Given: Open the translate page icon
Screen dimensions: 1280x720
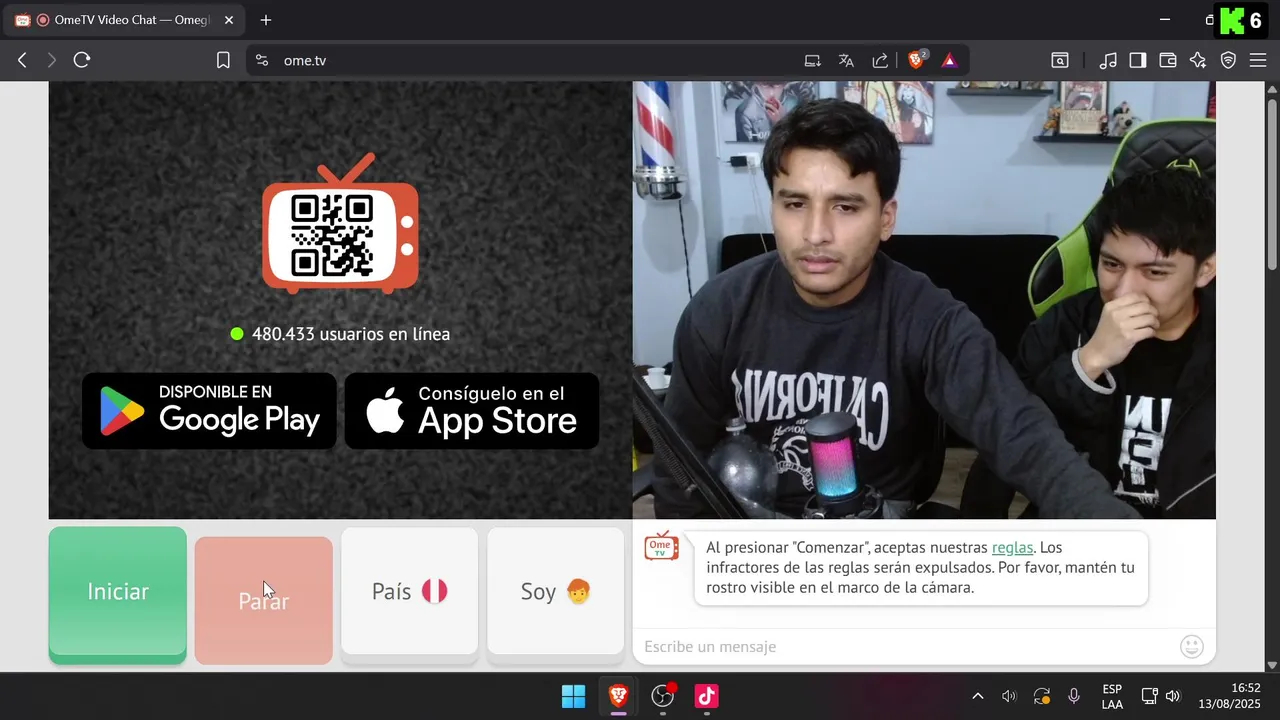Looking at the screenshot, I should coord(846,60).
